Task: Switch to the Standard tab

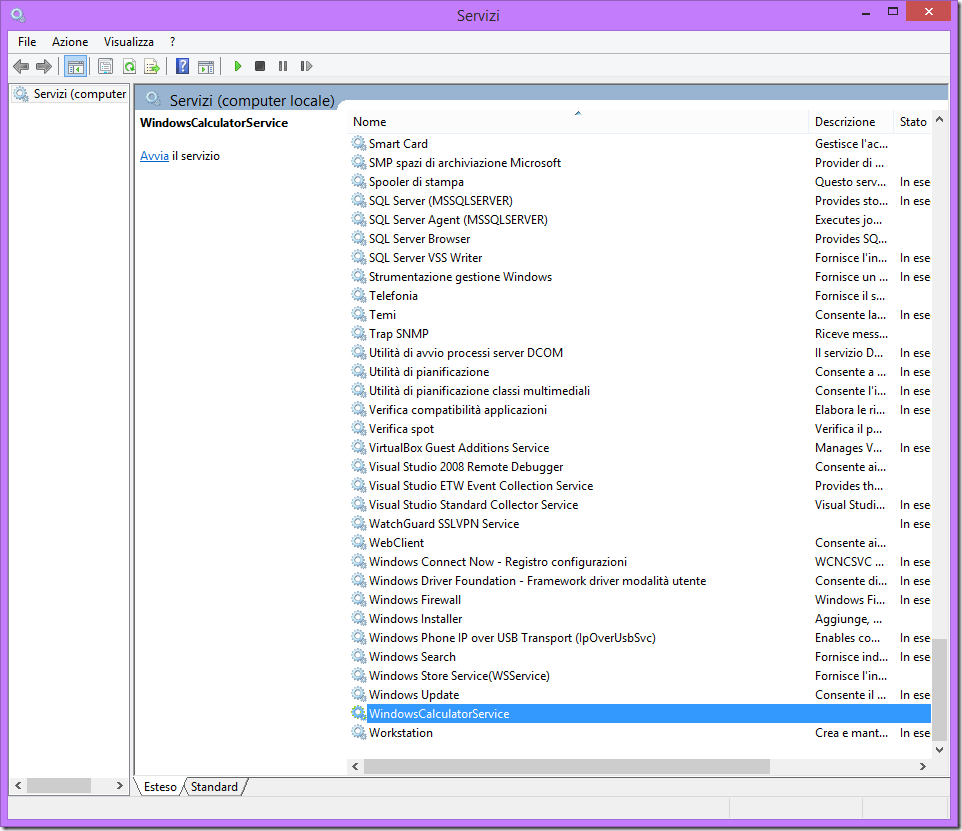Action: click(x=215, y=787)
